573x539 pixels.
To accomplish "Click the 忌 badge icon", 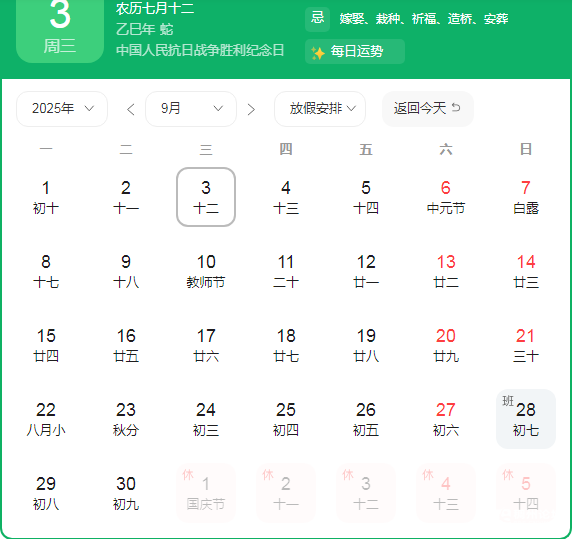I will [x=317, y=18].
